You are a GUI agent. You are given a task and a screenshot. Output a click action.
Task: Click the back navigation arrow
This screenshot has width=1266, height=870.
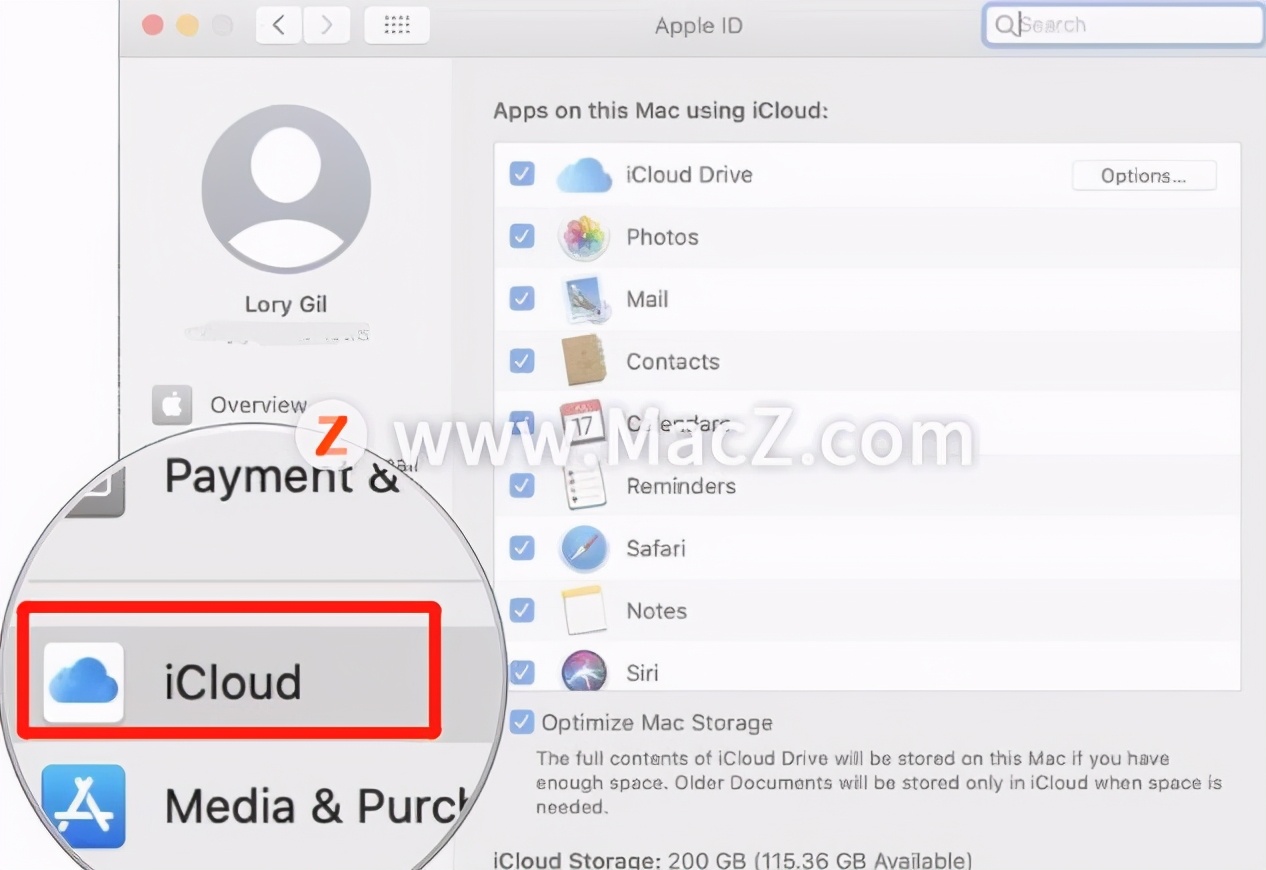pyautogui.click(x=277, y=25)
